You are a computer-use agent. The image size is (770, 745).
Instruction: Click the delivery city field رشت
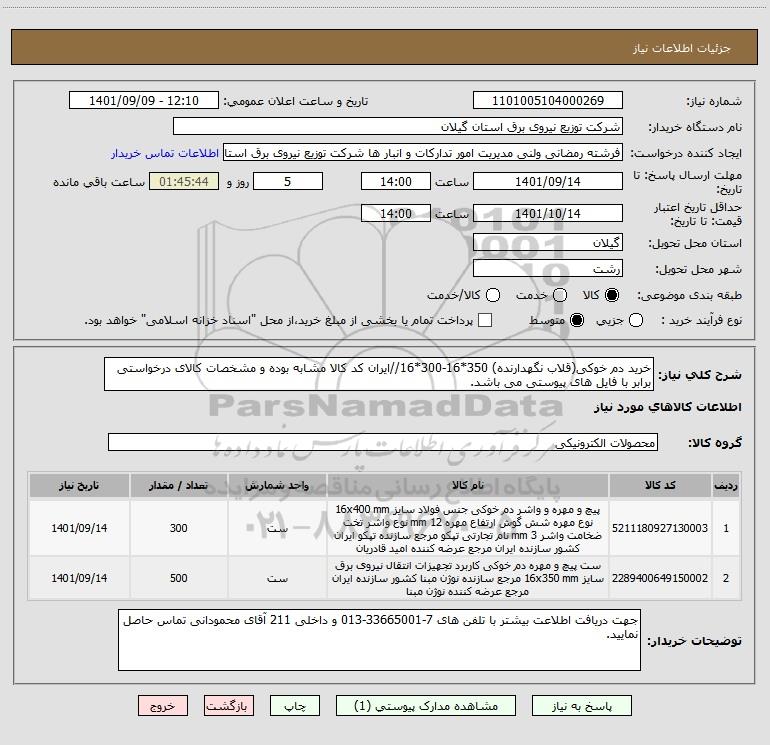click(x=548, y=268)
